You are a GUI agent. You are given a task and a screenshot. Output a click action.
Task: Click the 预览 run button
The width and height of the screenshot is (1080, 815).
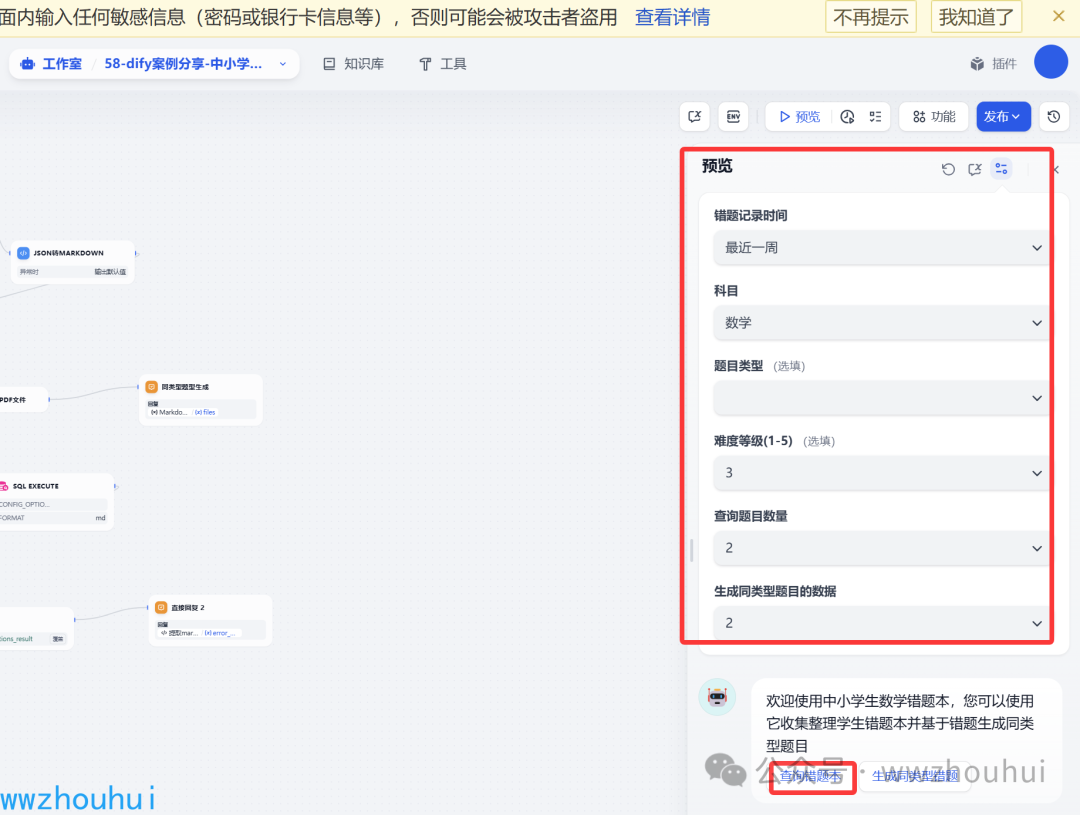799,116
